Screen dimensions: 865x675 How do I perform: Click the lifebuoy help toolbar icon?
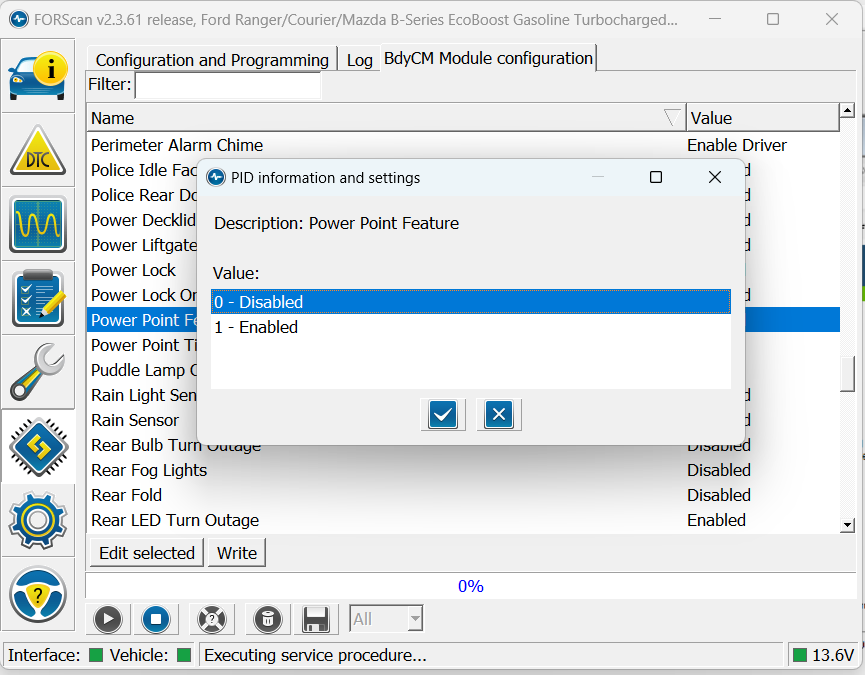coord(212,619)
